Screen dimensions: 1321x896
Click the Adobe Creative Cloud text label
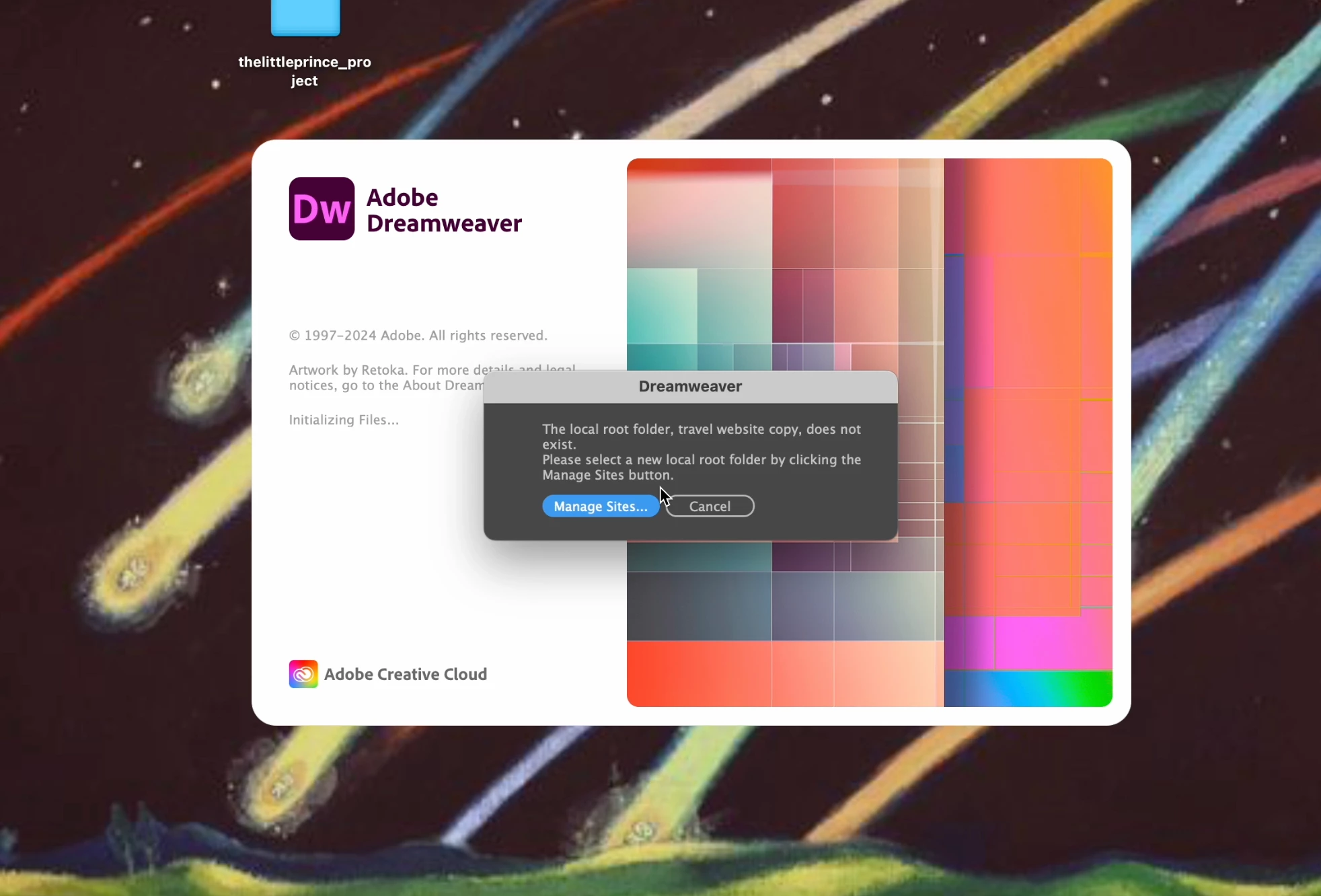pyautogui.click(x=406, y=674)
